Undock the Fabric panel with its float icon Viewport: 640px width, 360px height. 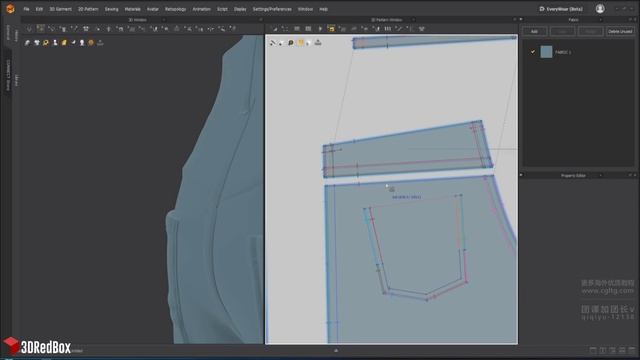(x=630, y=20)
